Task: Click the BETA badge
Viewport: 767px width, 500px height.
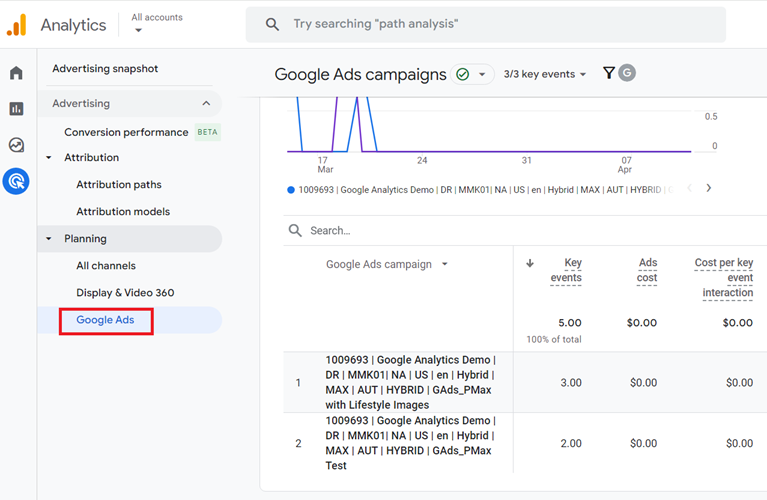Action: point(207,132)
